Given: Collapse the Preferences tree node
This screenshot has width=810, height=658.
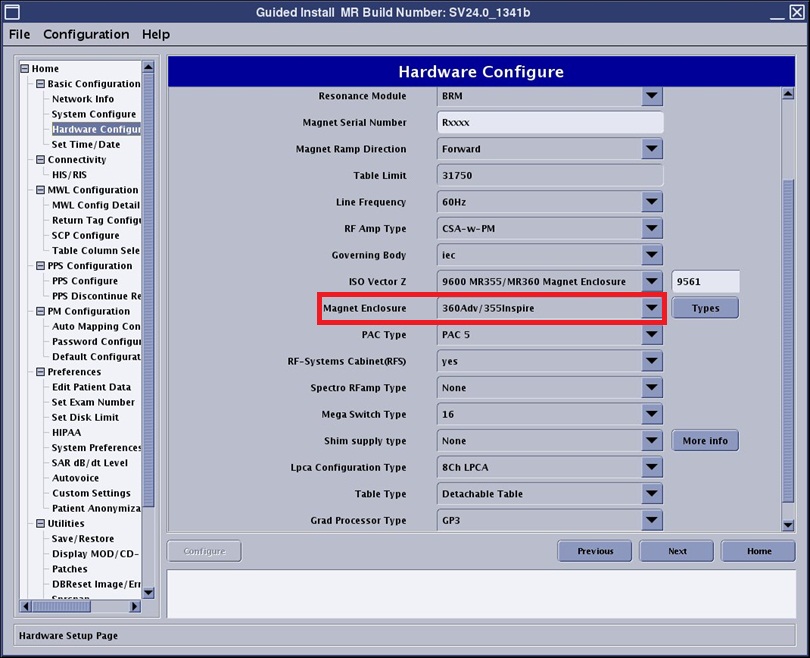Looking at the screenshot, I should click(x=39, y=372).
